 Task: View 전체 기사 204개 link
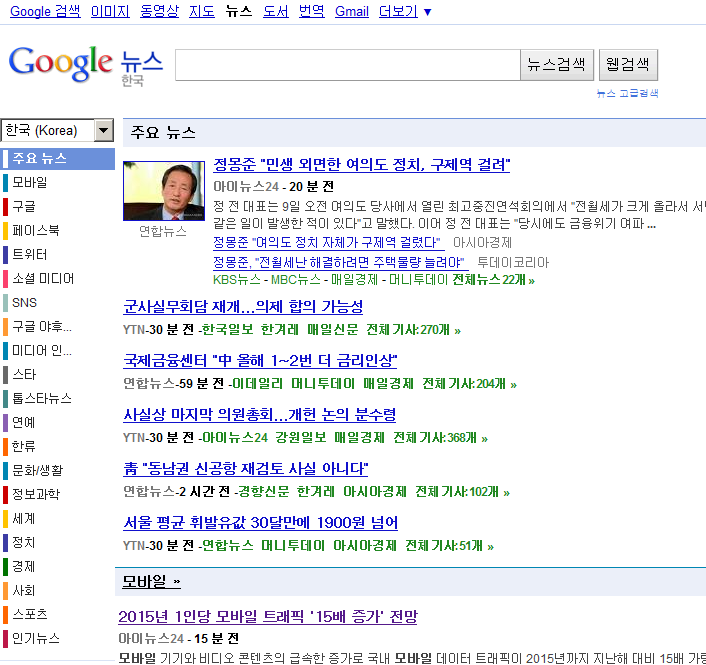click(x=470, y=384)
